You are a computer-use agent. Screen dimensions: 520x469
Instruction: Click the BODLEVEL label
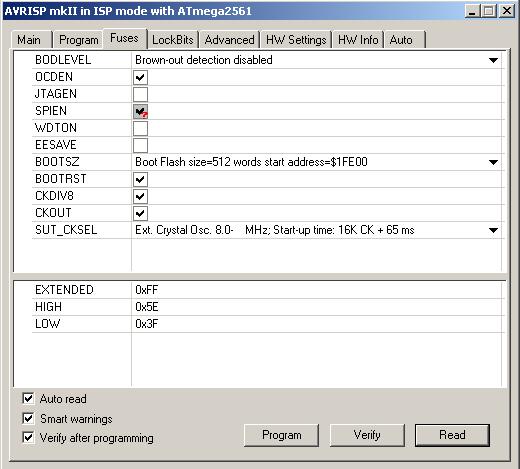tap(63, 60)
